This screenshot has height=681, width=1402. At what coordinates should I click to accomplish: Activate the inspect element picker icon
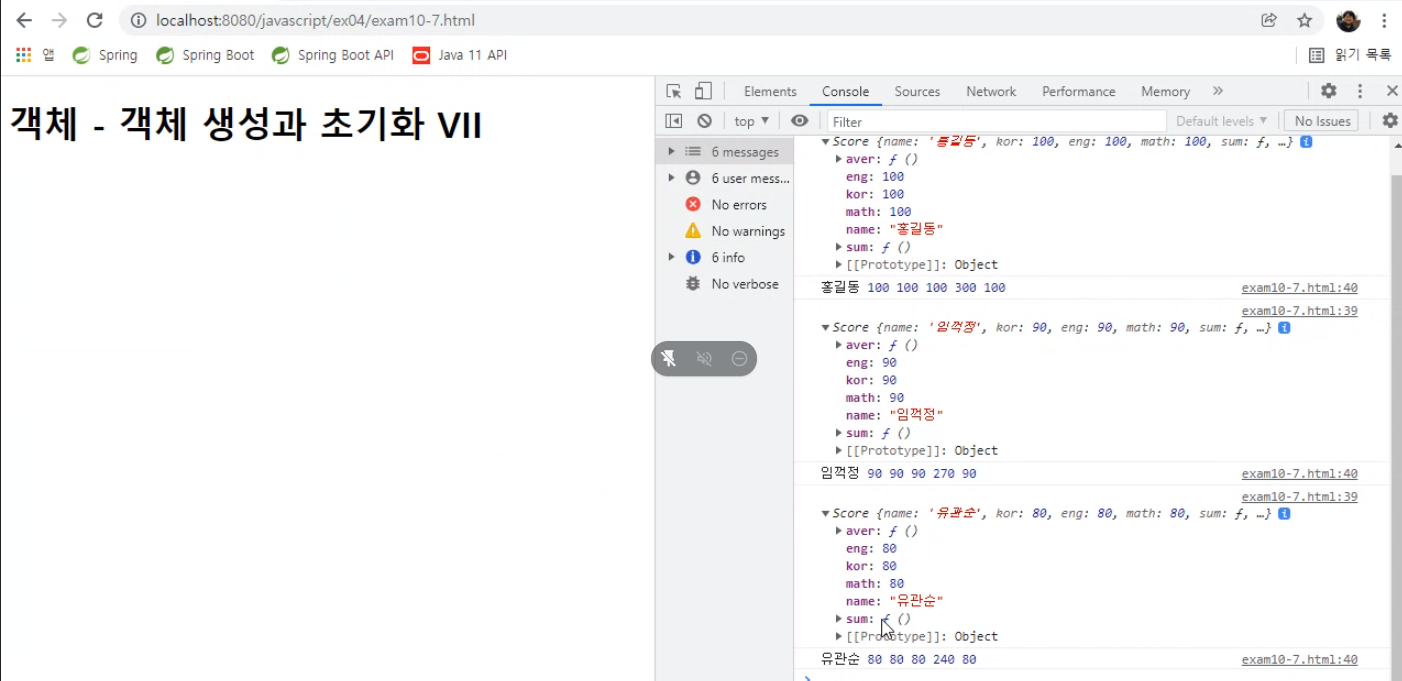pyautogui.click(x=674, y=91)
